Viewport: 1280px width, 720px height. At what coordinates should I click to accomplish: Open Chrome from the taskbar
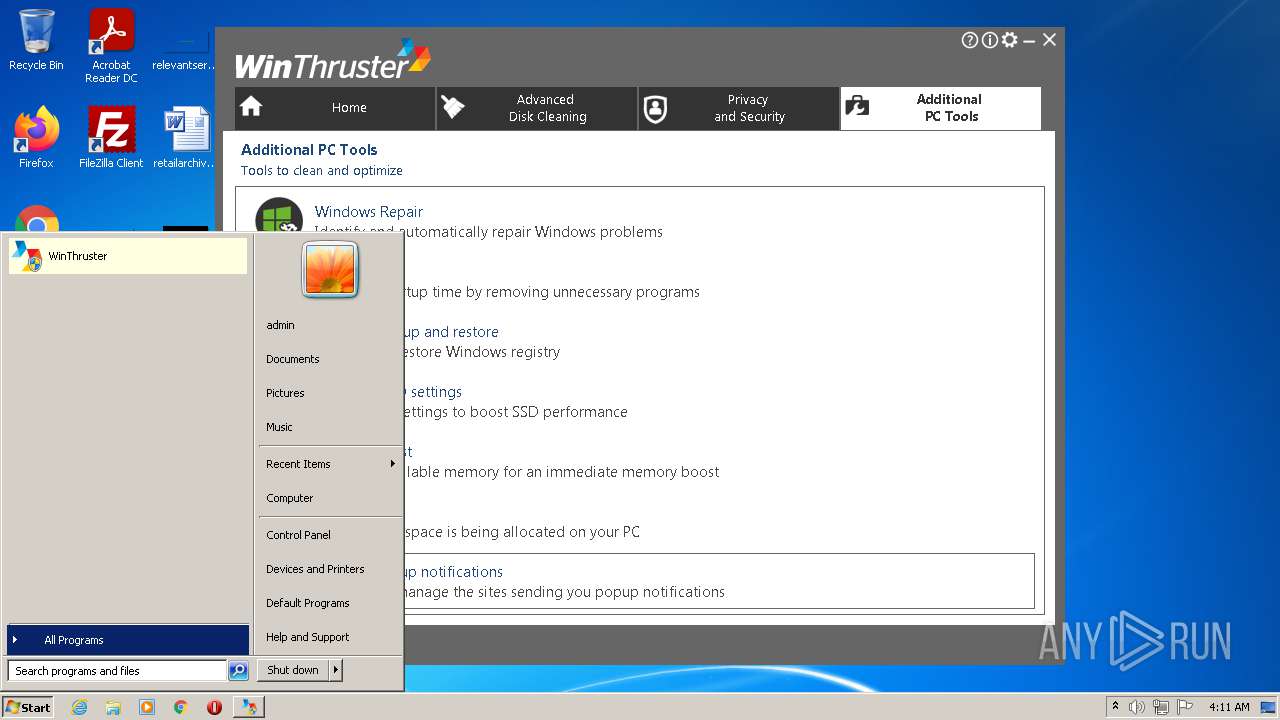181,707
